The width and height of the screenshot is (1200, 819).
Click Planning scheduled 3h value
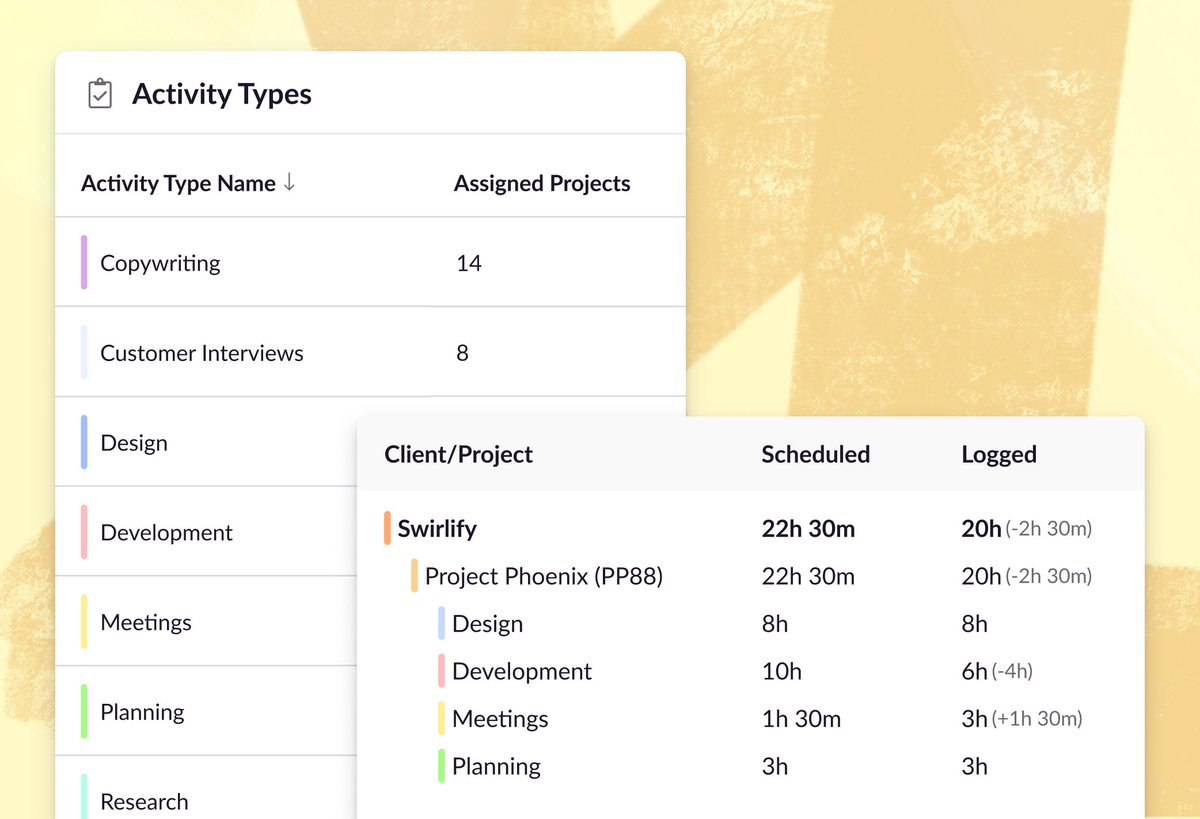pyautogui.click(x=775, y=767)
